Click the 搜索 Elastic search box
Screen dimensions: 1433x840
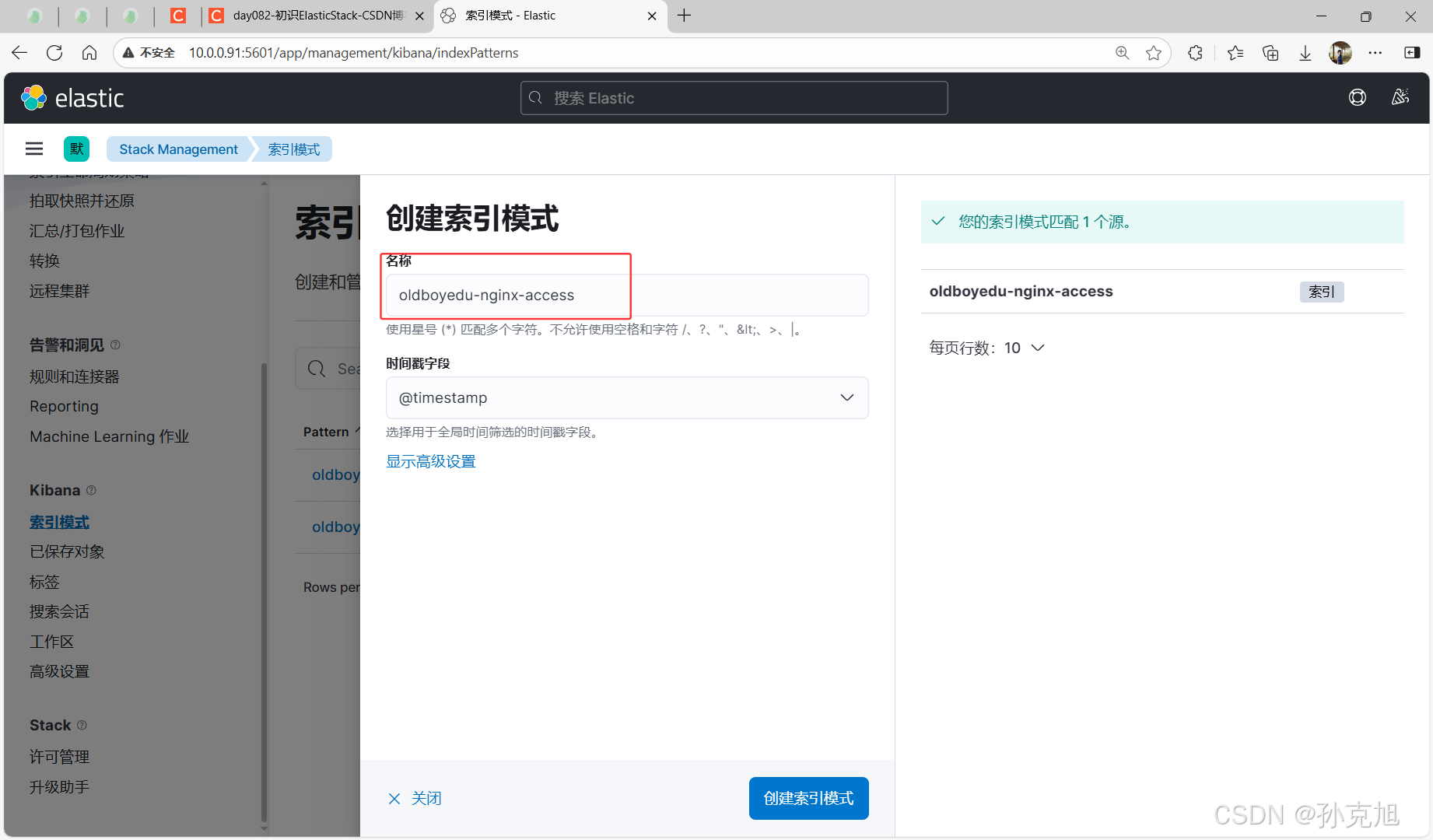coord(734,98)
